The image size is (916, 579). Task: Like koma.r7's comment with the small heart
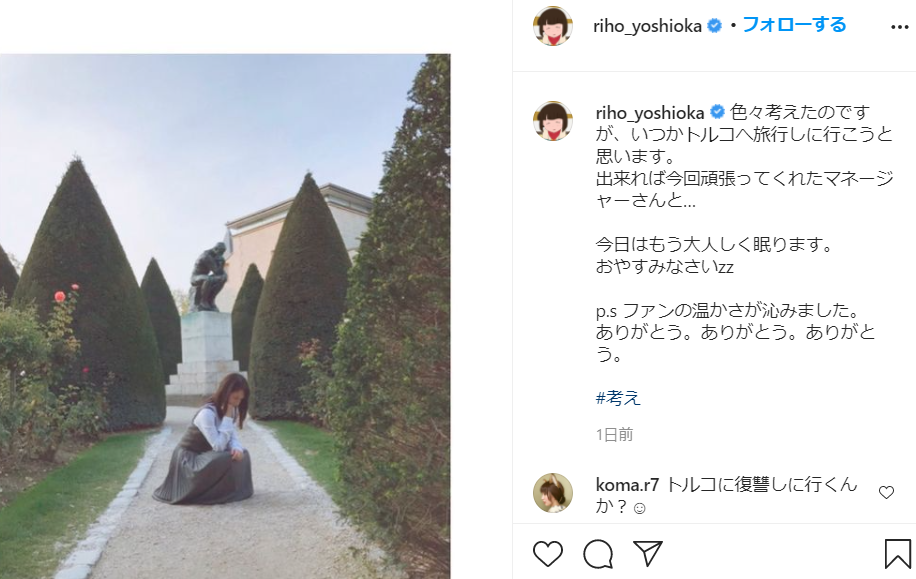pos(886,493)
